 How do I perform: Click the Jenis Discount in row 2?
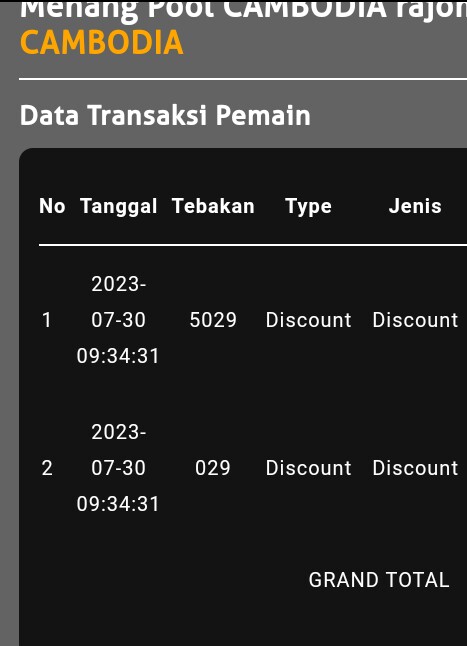pyautogui.click(x=415, y=468)
